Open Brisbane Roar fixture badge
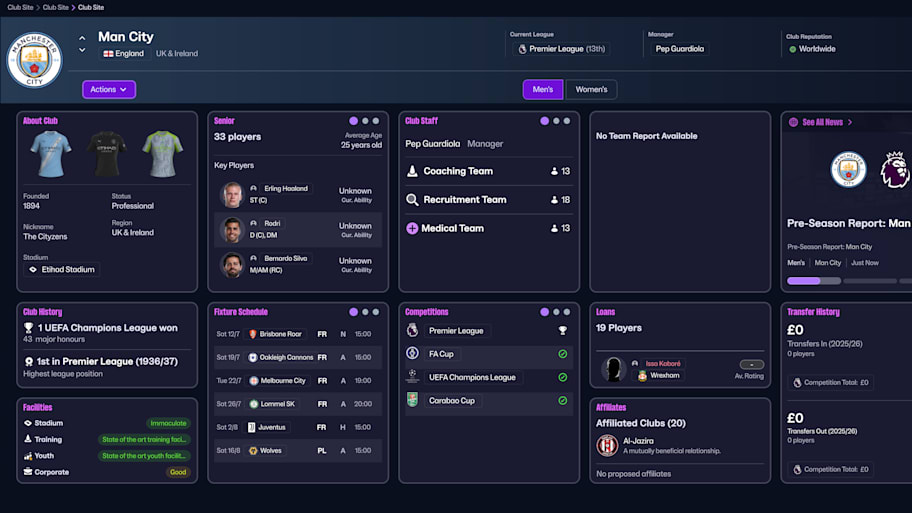Image resolution: width=912 pixels, height=513 pixels. (x=253, y=334)
